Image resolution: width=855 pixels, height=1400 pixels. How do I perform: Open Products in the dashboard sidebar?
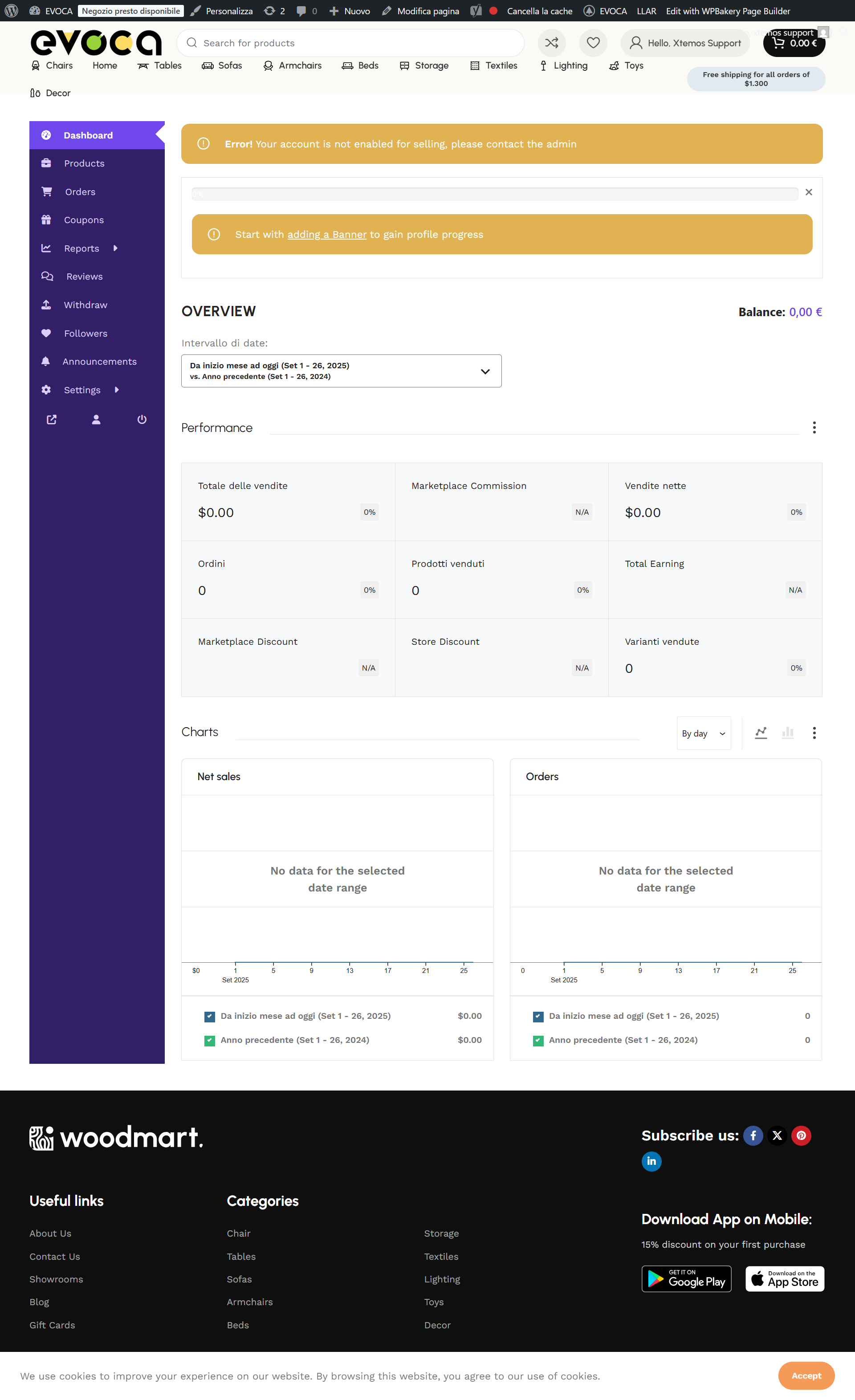pyautogui.click(x=84, y=163)
